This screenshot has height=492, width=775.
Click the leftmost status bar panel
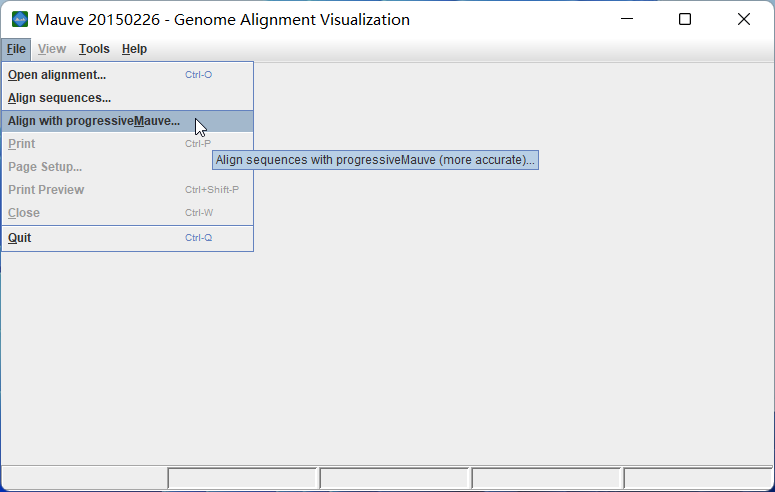(84, 479)
